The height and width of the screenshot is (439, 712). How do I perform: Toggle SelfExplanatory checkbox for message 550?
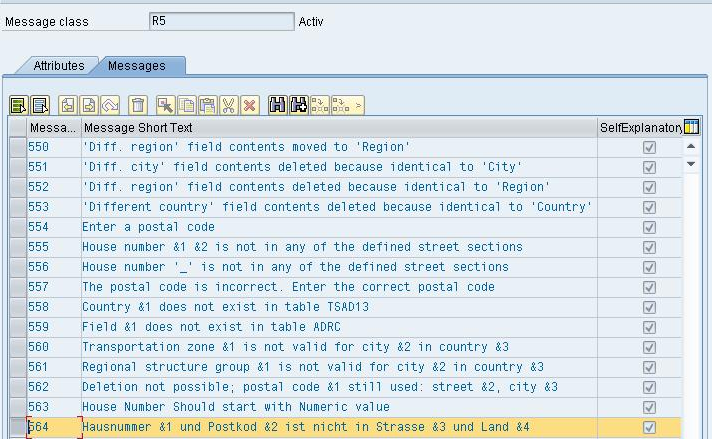[x=649, y=147]
